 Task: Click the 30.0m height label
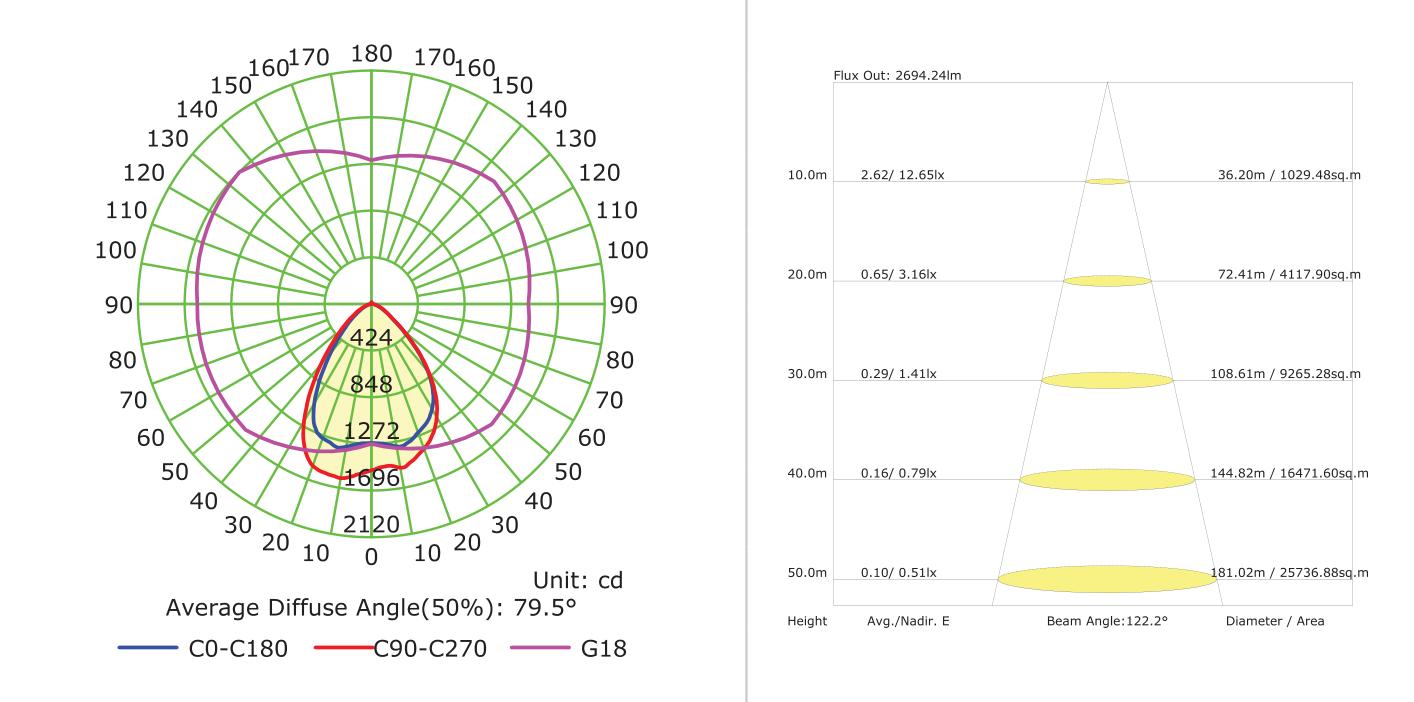tap(807, 374)
